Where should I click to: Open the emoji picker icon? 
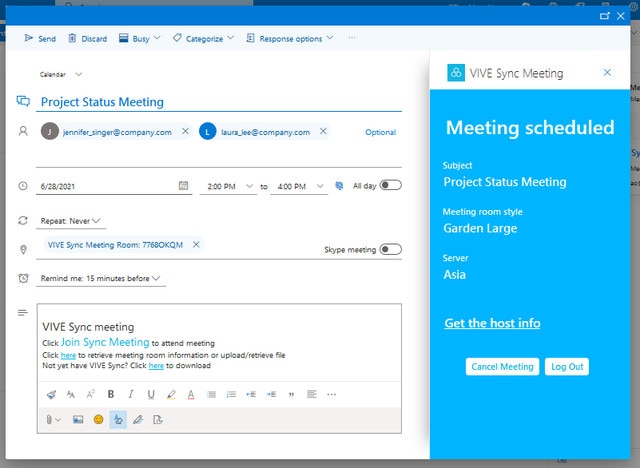tap(98, 419)
